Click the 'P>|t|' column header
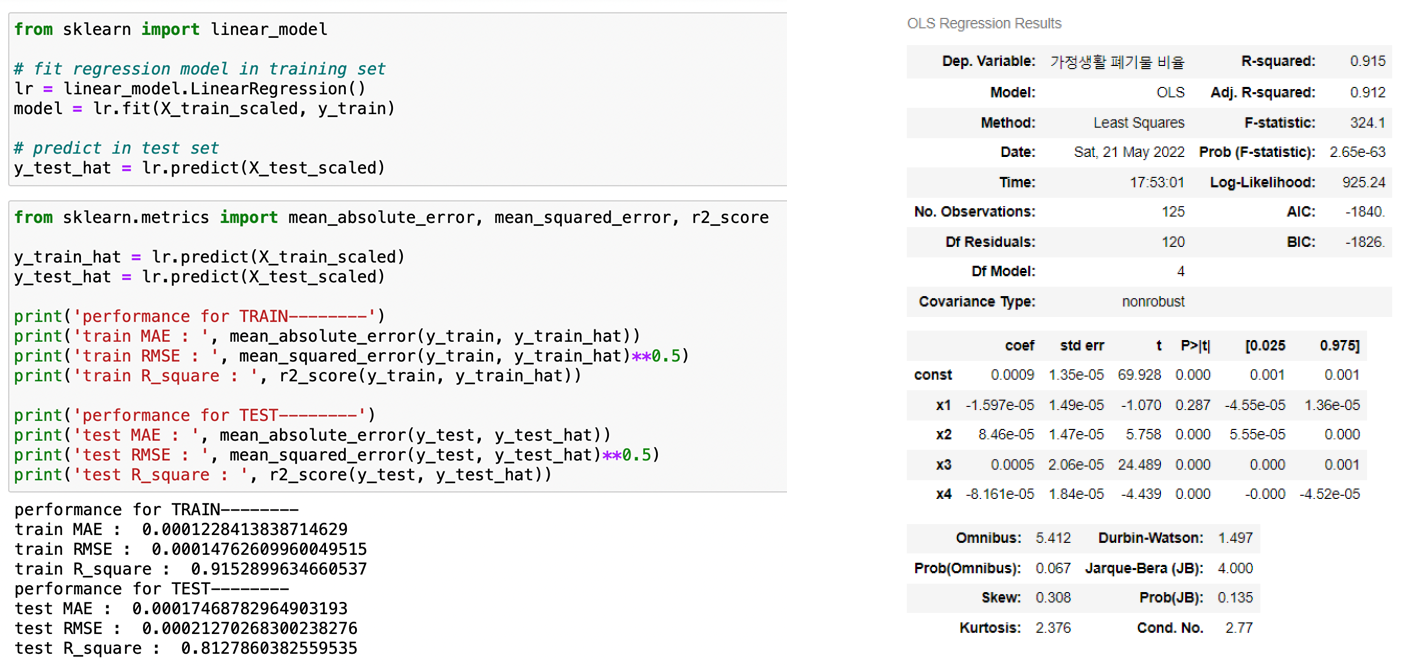The image size is (1406, 666). tap(1195, 345)
